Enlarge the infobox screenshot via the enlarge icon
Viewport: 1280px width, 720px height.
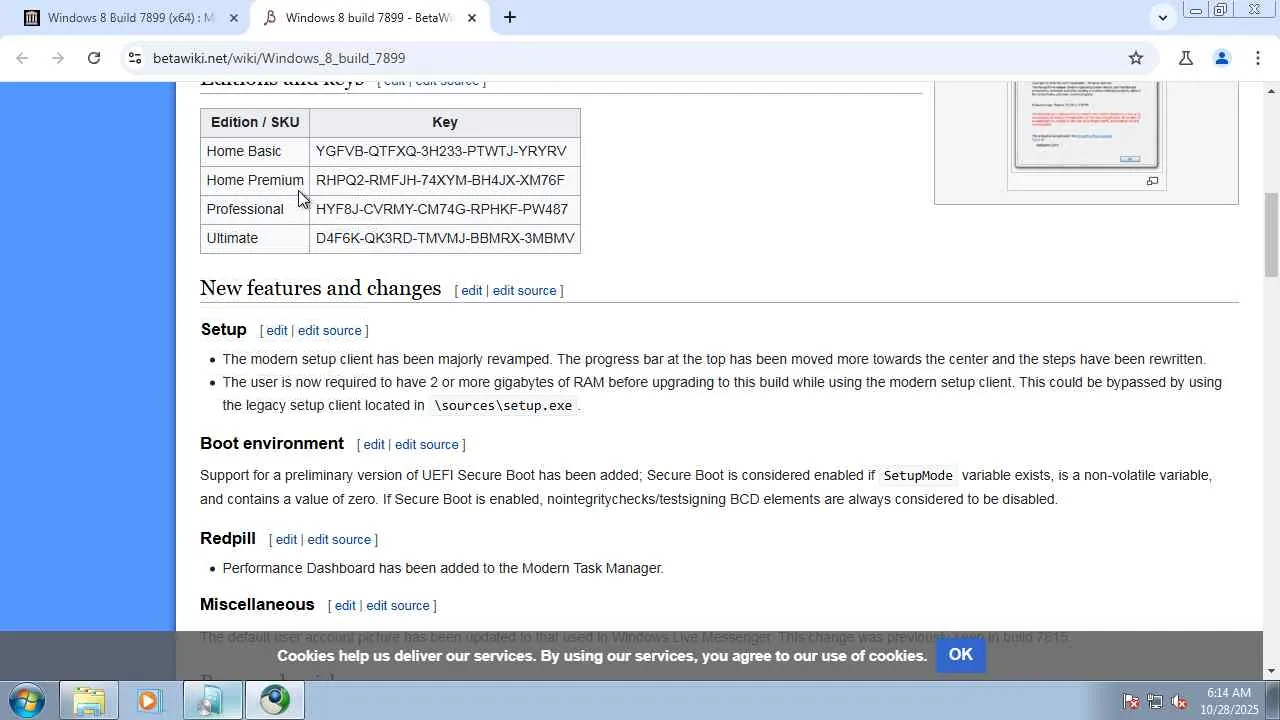pyautogui.click(x=1152, y=181)
